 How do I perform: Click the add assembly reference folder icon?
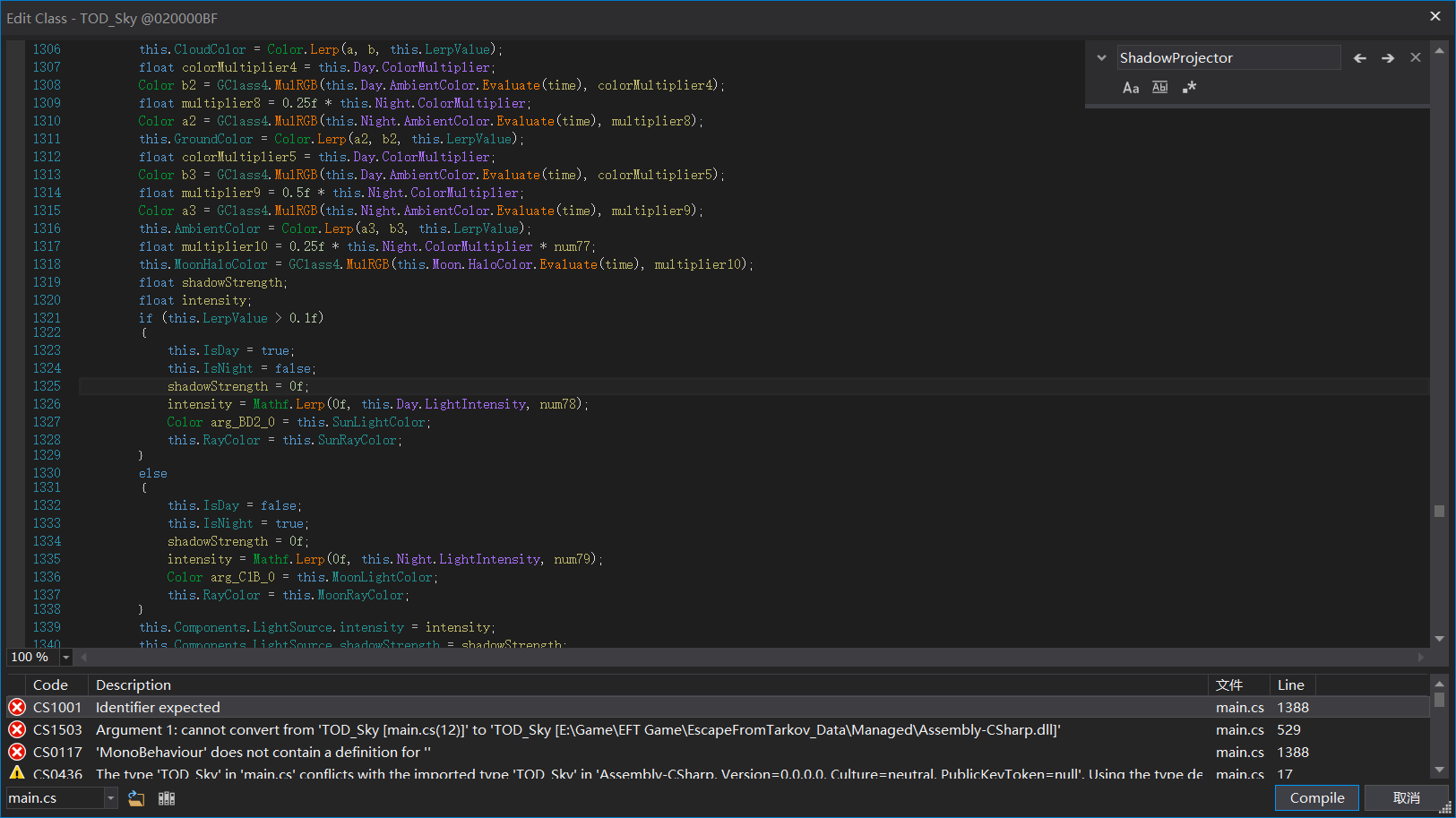pyautogui.click(x=136, y=798)
